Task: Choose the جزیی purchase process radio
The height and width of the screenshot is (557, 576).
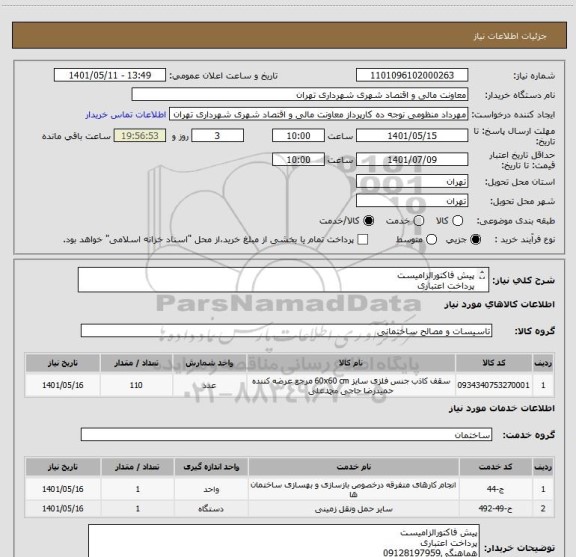Action: tap(476, 240)
